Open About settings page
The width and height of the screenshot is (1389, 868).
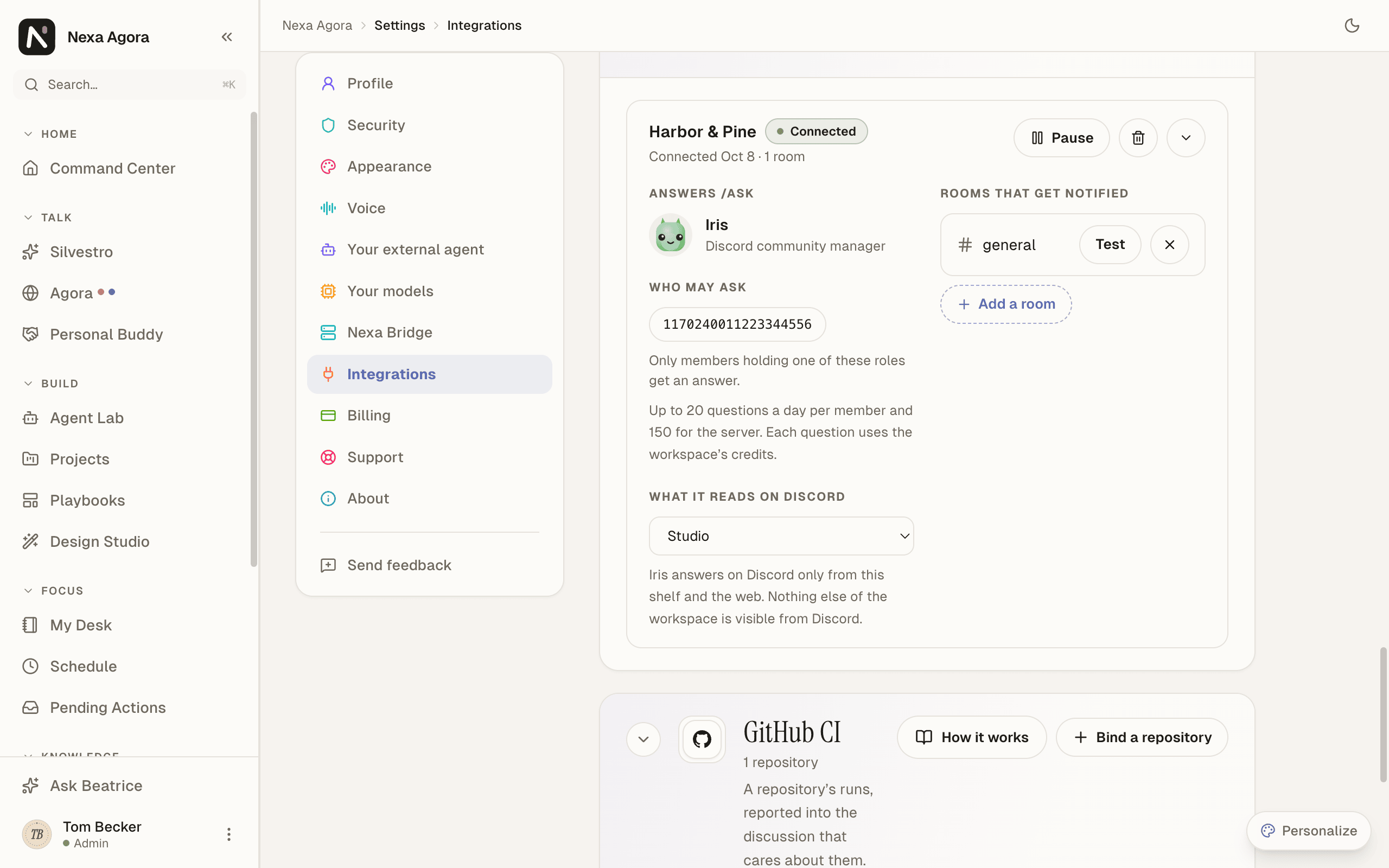coord(429,499)
